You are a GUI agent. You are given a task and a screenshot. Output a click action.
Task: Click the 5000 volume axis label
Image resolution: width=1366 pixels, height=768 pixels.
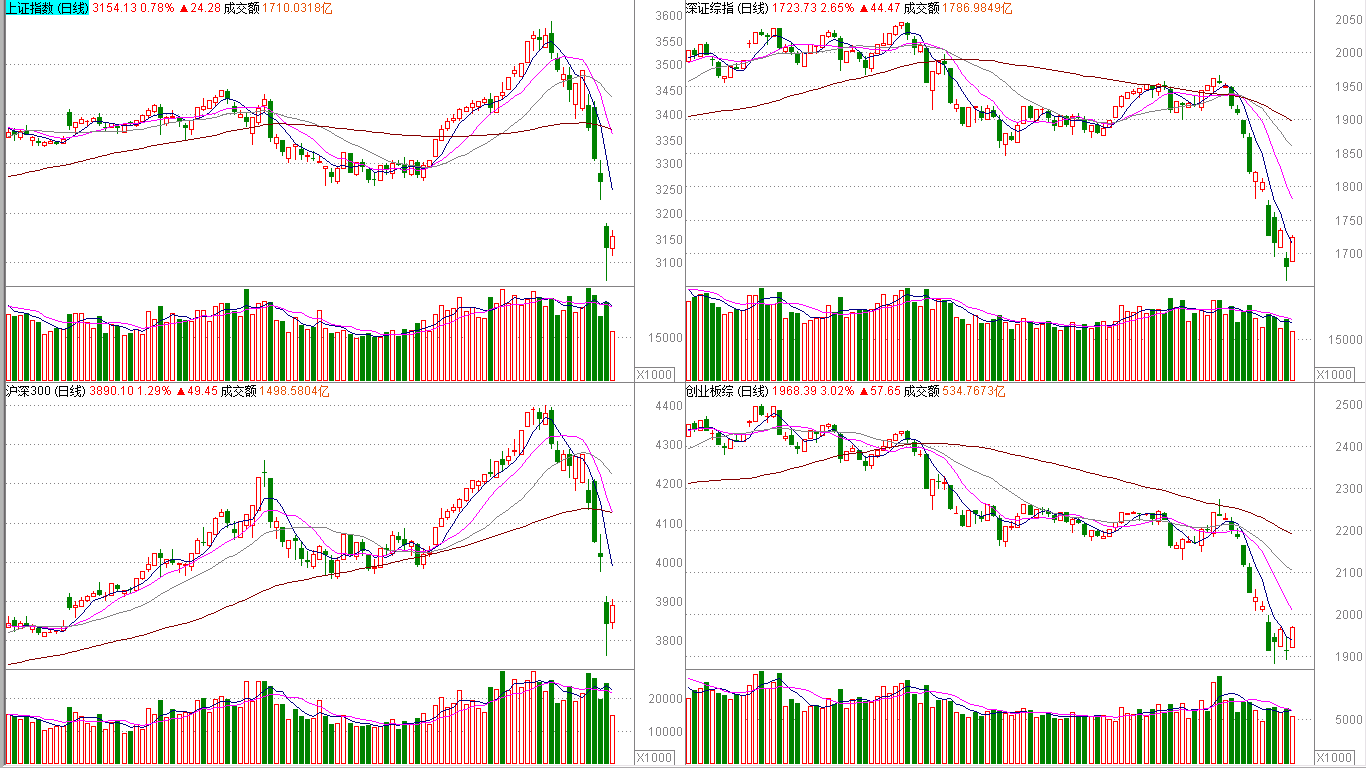coord(1349,720)
